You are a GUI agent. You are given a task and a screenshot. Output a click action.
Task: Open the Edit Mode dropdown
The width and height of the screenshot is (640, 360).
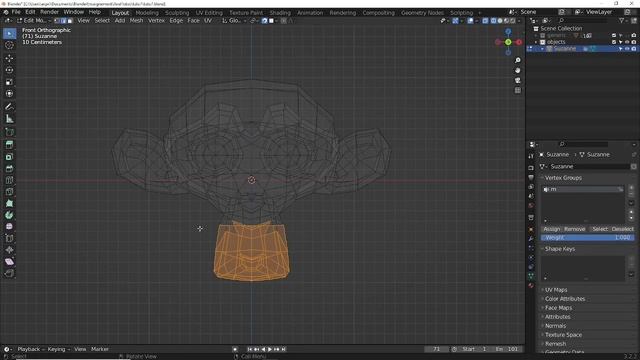(x=34, y=20)
